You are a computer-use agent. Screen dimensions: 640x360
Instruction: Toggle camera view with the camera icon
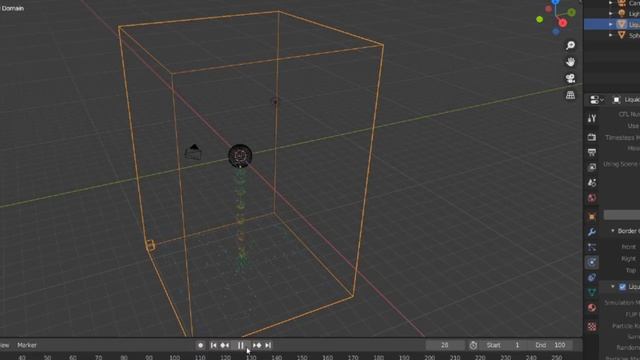[570, 78]
